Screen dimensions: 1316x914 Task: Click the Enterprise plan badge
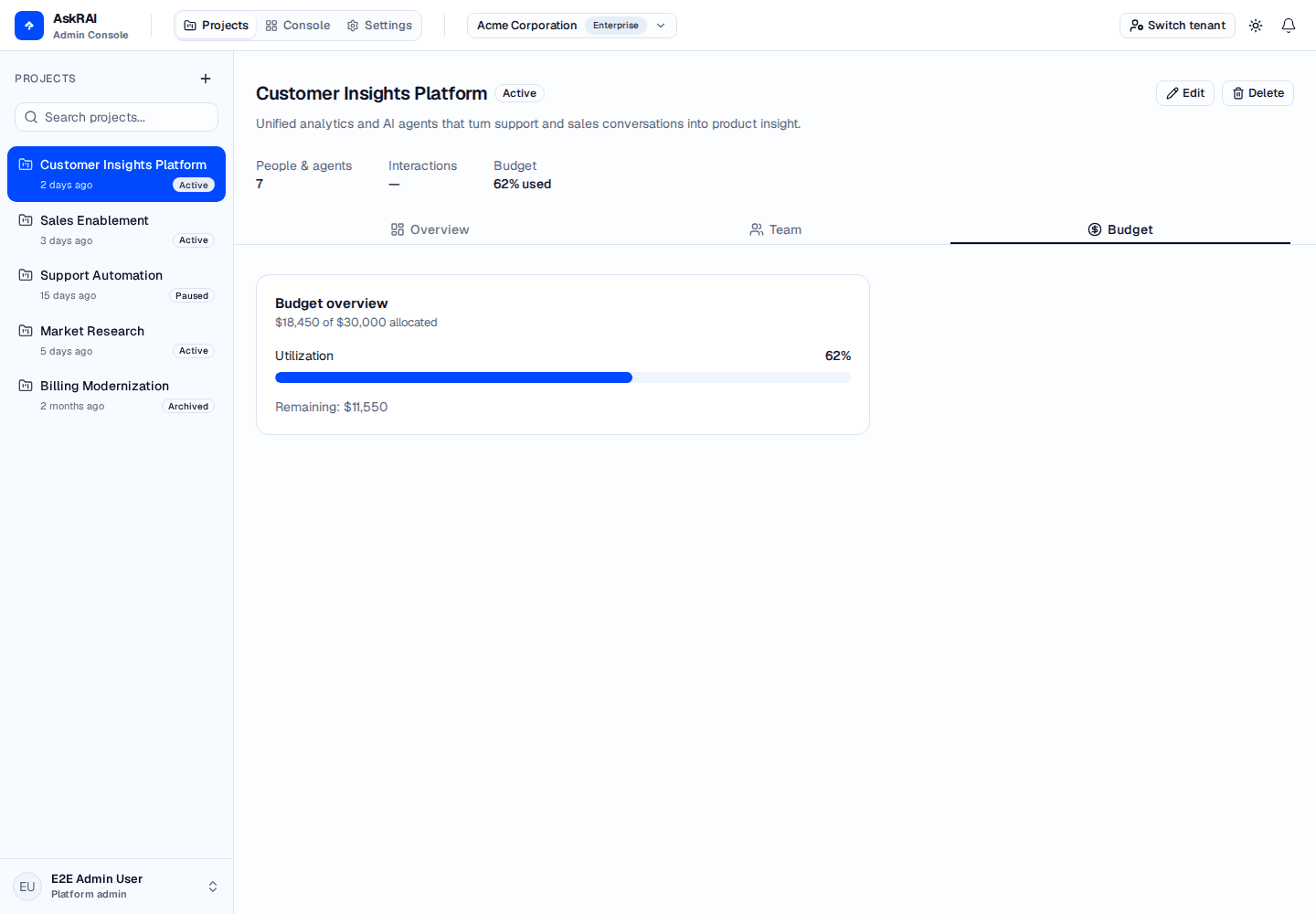click(x=616, y=26)
